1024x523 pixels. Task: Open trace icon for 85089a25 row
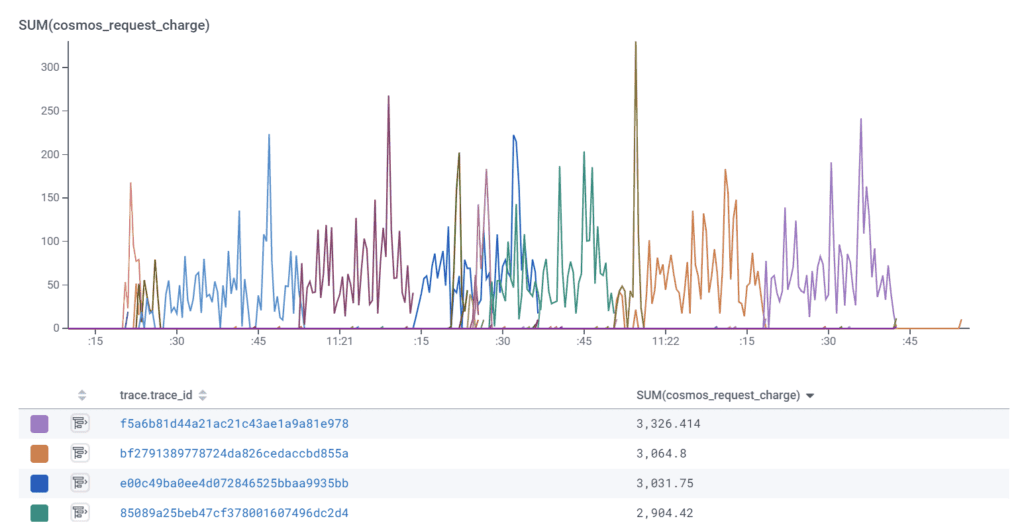pyautogui.click(x=81, y=513)
